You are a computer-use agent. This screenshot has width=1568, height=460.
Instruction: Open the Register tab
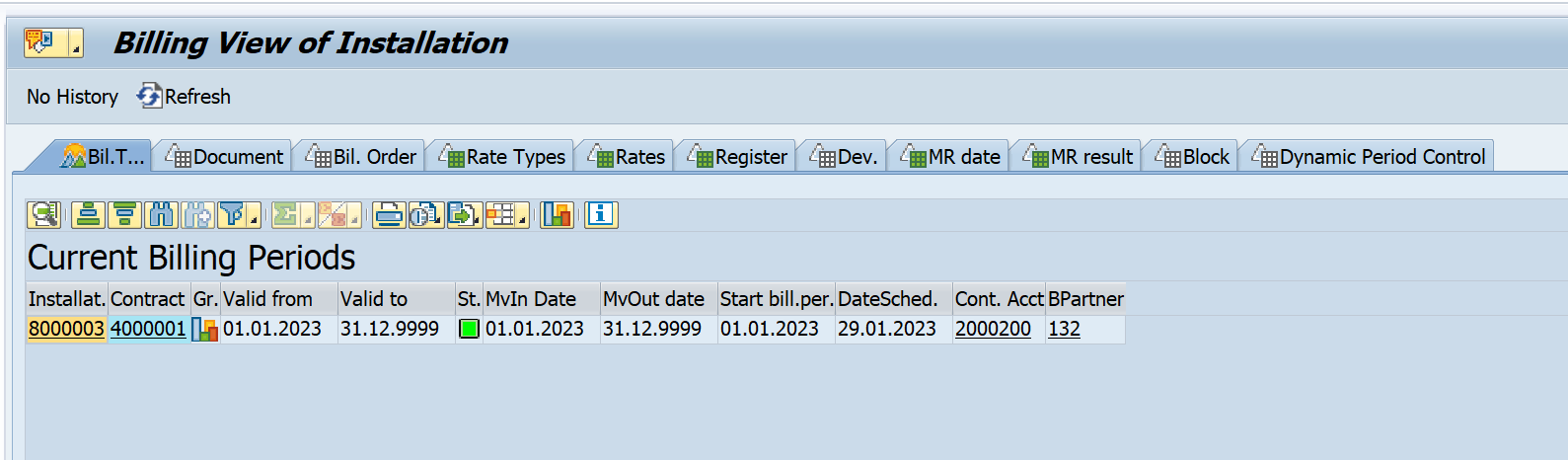[x=738, y=156]
